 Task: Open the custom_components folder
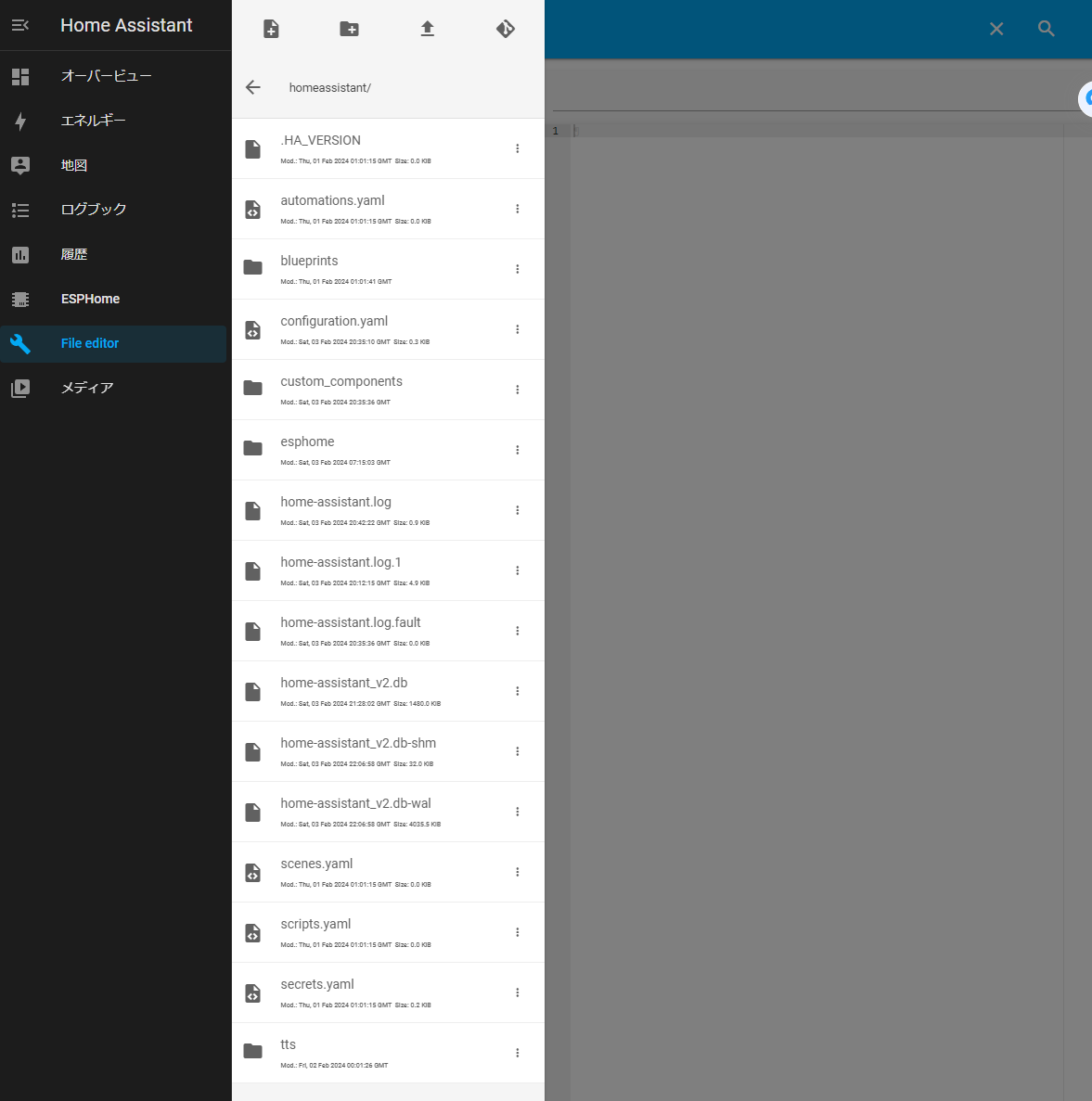click(388, 390)
